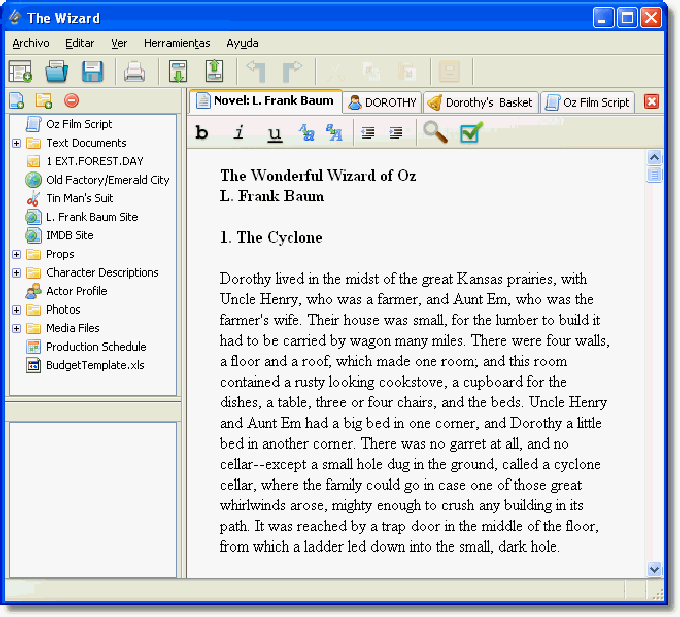
Task: Click the paste clipboard icon
Action: coord(407,72)
